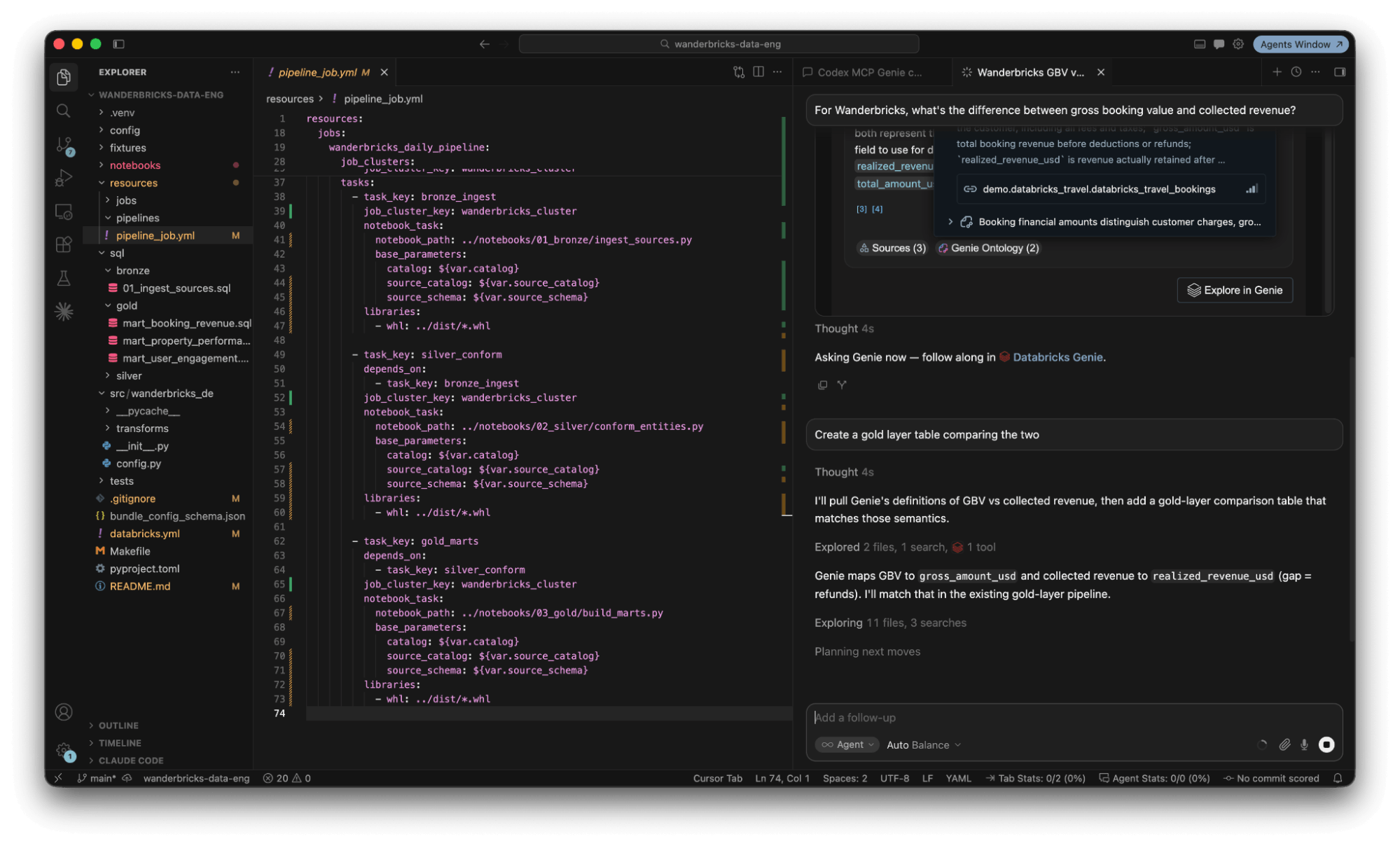This screenshot has height=846, width=1400.
Task: Open editor more actions menu
Action: tap(777, 72)
